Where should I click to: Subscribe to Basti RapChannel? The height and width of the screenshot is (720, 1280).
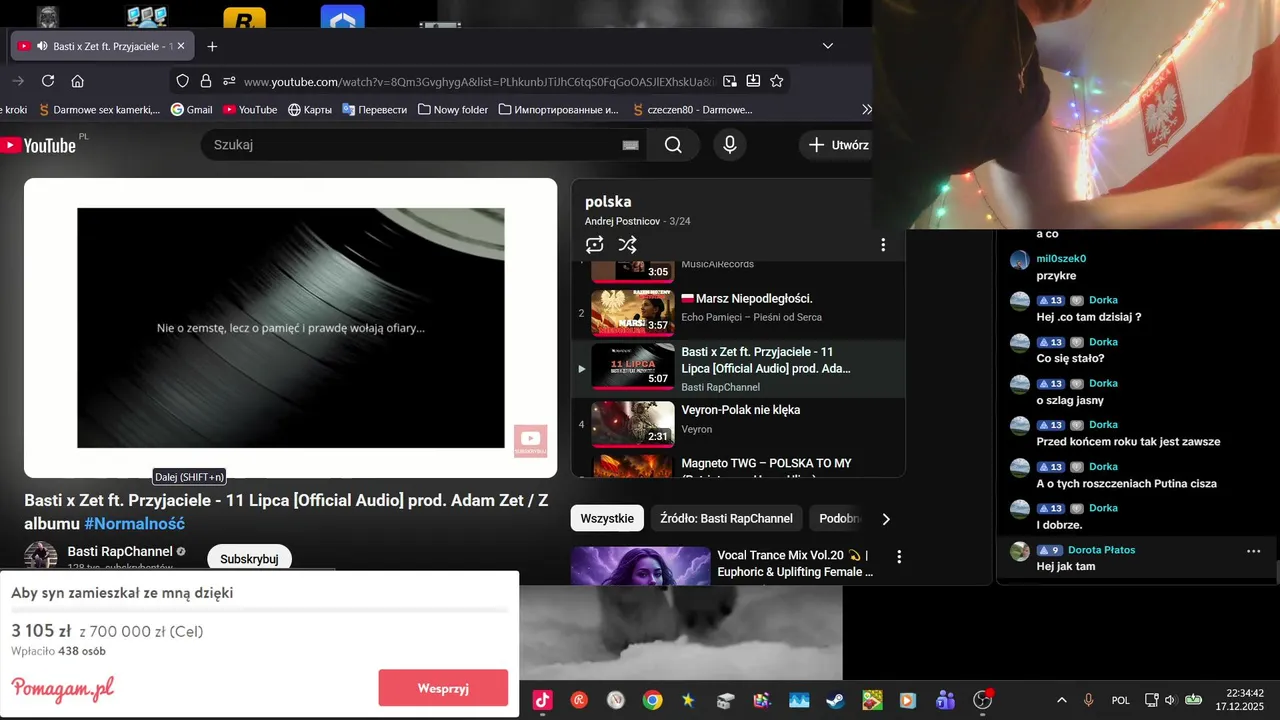(249, 559)
